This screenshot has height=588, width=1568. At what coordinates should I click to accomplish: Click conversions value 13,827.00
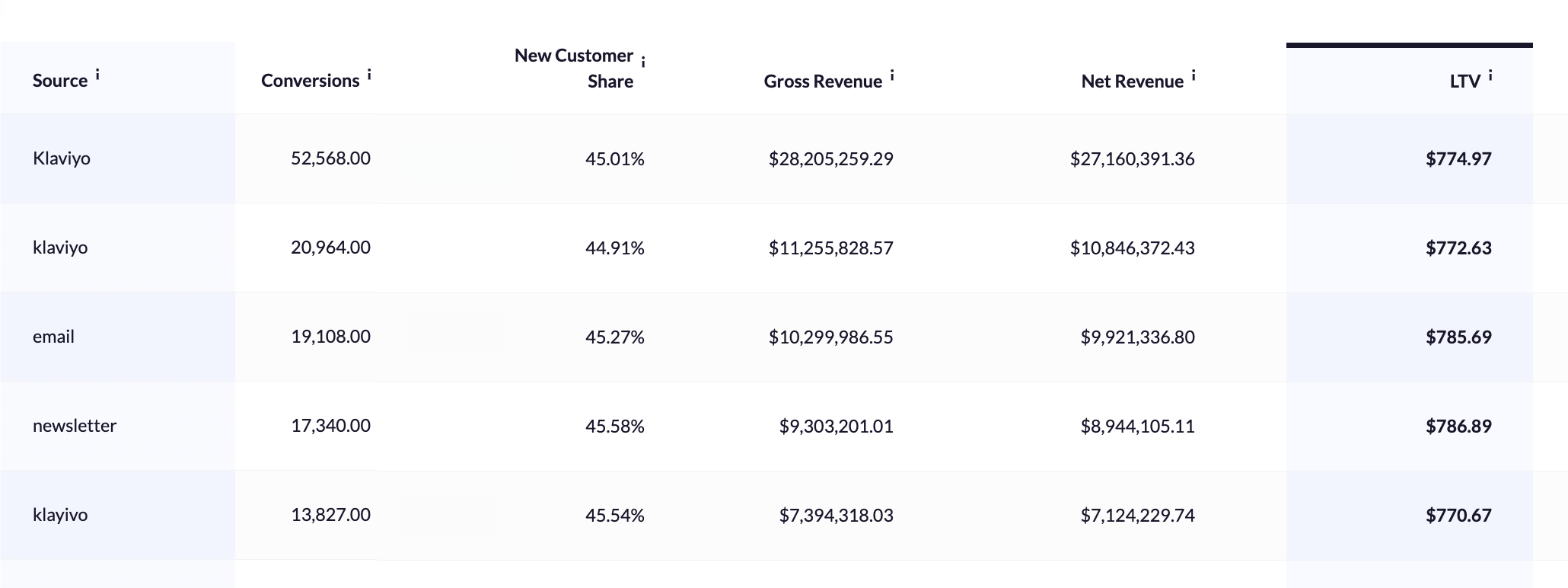tap(330, 515)
